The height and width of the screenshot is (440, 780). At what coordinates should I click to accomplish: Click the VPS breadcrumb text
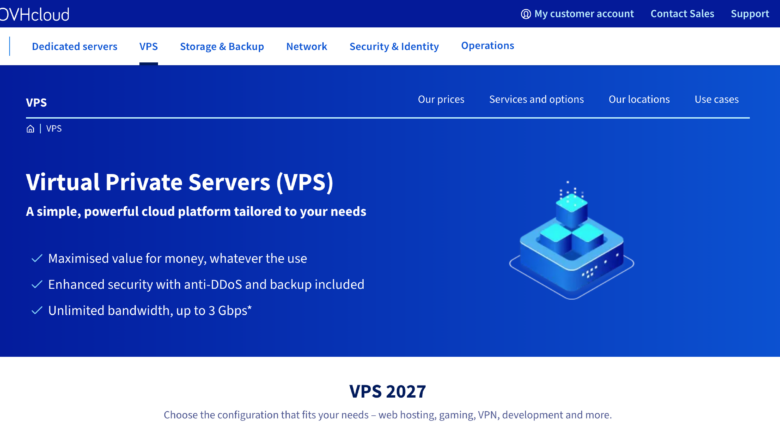[54, 129]
